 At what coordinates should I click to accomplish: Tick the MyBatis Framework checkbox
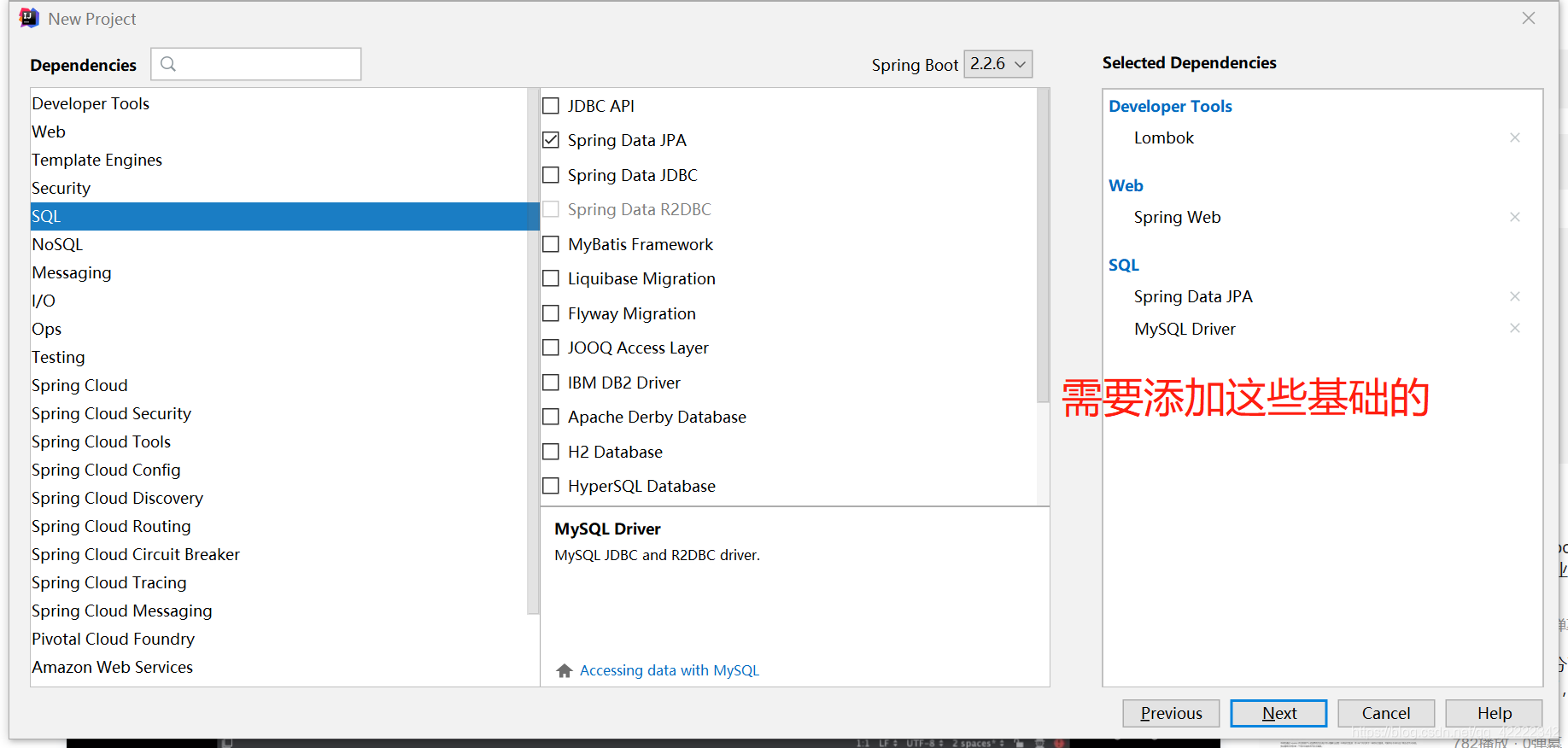[x=551, y=244]
